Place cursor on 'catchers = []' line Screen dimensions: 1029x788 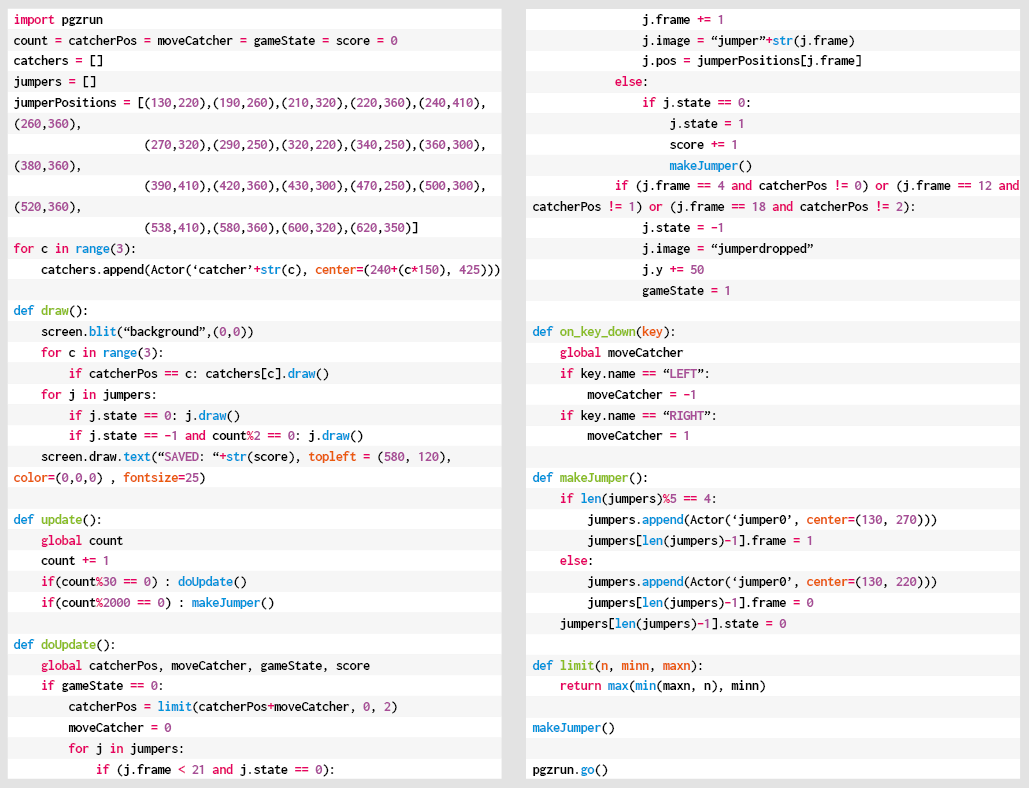pyautogui.click(x=58, y=61)
